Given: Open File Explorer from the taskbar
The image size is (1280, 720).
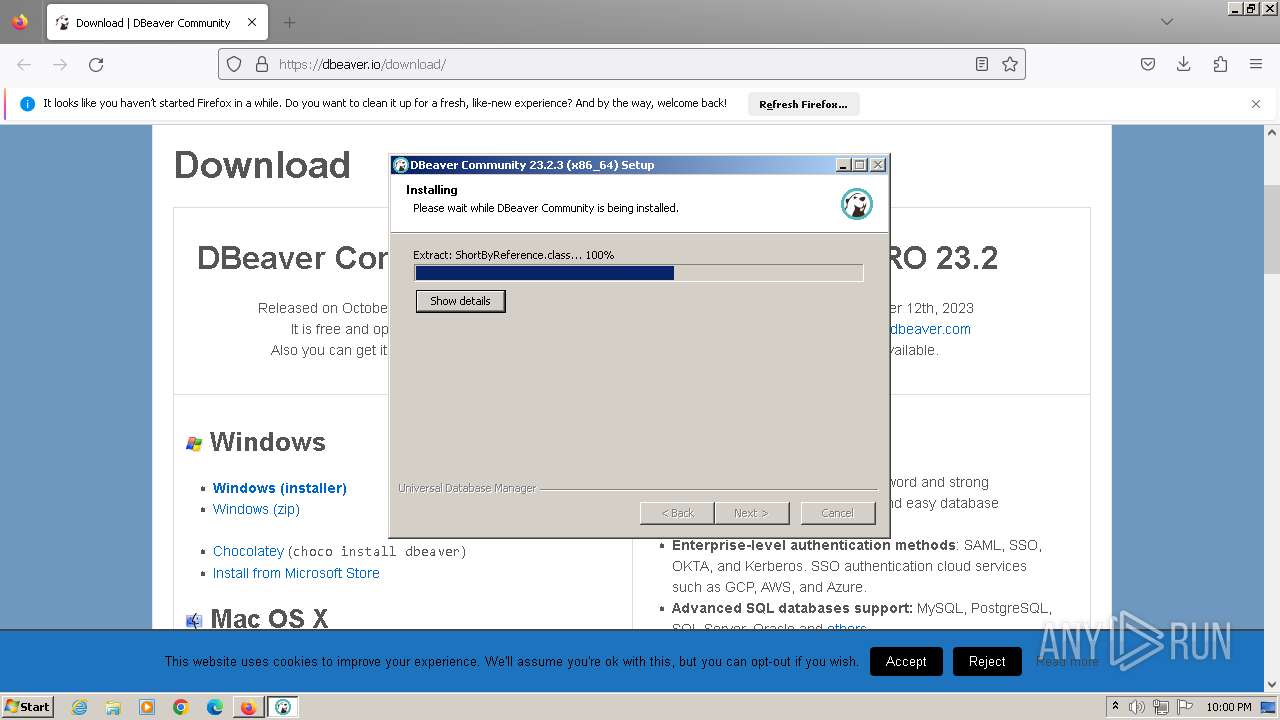Looking at the screenshot, I should point(113,707).
